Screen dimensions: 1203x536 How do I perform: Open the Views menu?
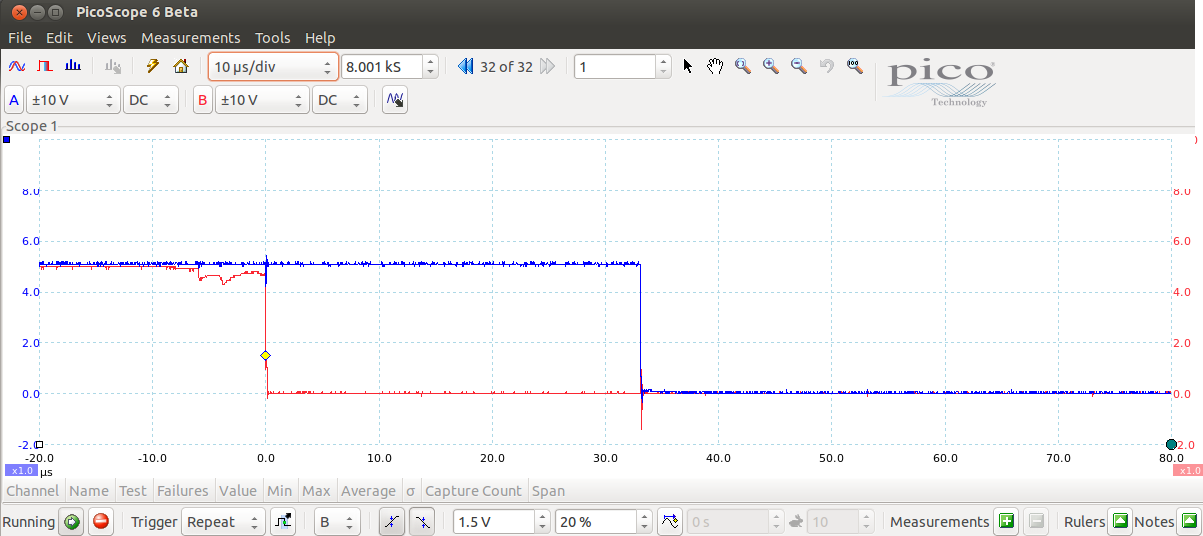pyautogui.click(x=107, y=38)
